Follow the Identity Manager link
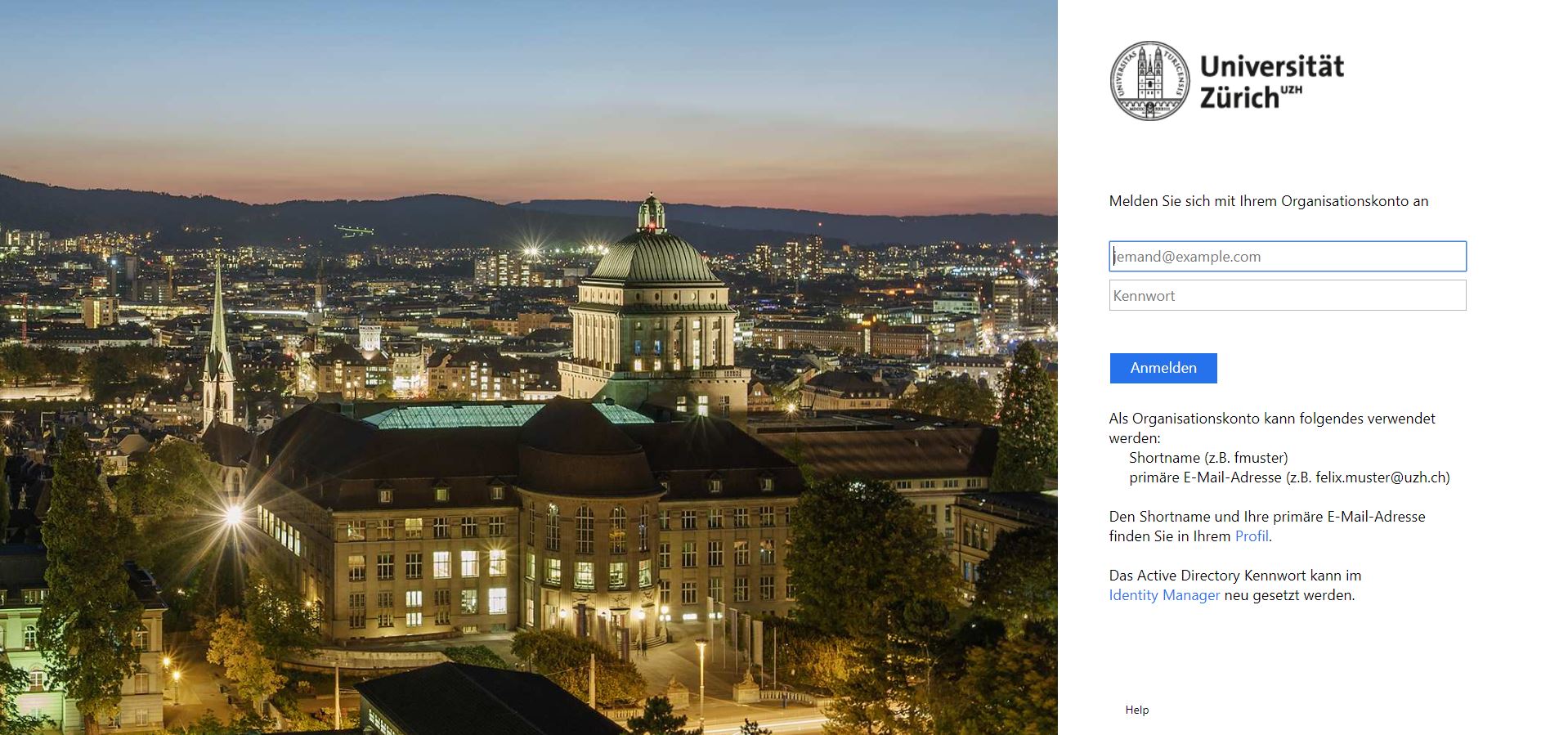 click(x=1163, y=595)
